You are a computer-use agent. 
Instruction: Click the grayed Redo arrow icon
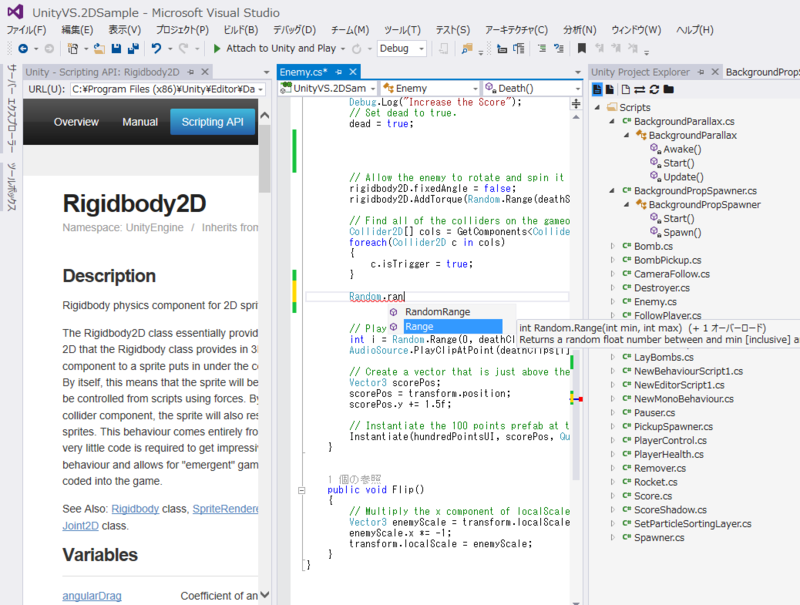[183, 48]
